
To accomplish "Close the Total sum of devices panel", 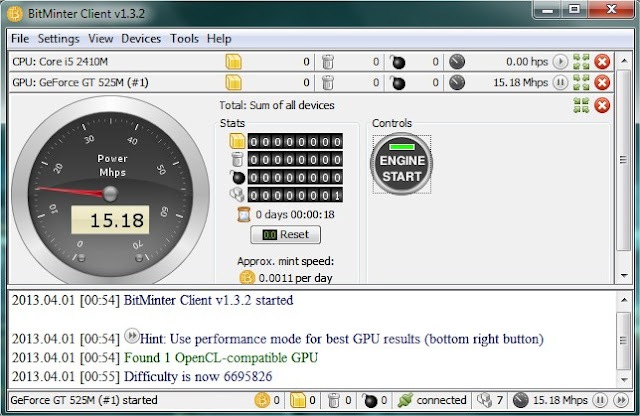I will click(602, 105).
